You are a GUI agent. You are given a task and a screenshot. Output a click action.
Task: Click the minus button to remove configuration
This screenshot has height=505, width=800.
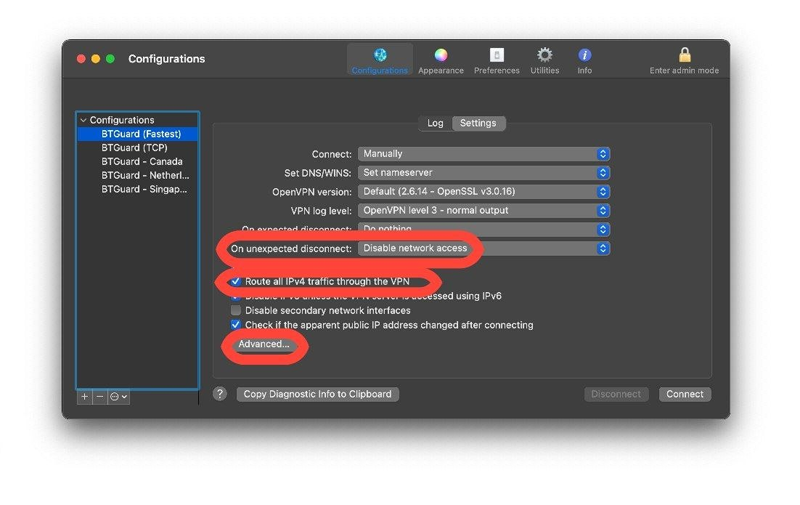99,397
